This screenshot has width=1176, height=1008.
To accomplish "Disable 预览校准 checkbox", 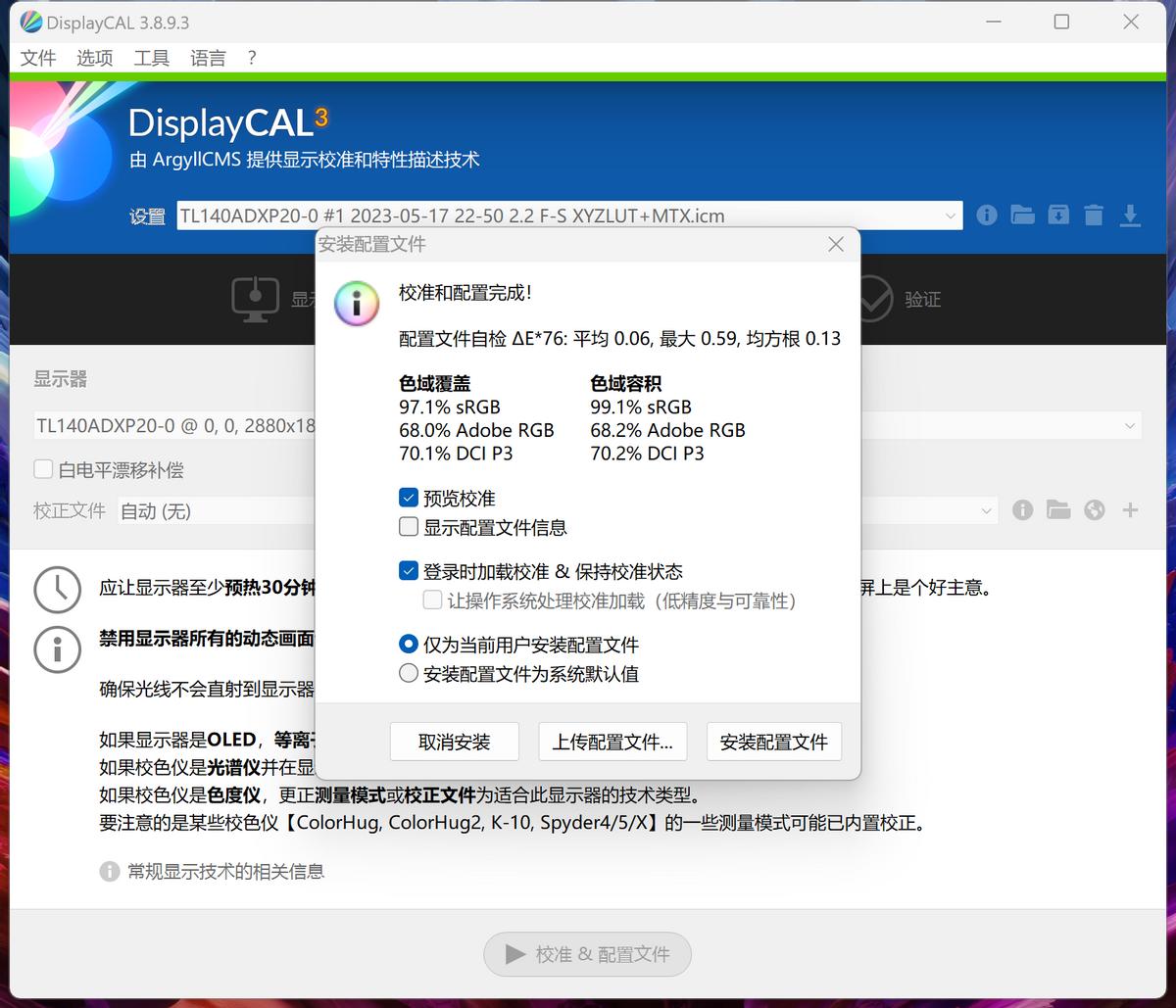I will [x=409, y=497].
